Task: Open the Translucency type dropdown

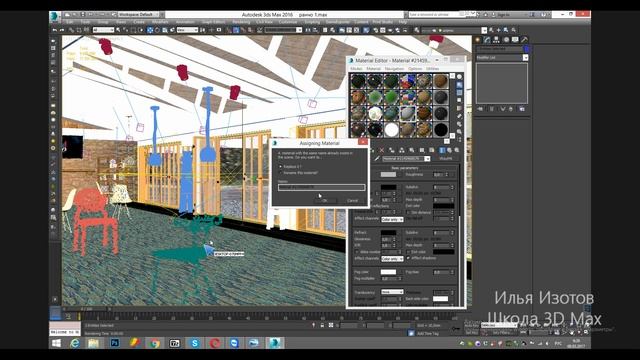Action: point(392,292)
